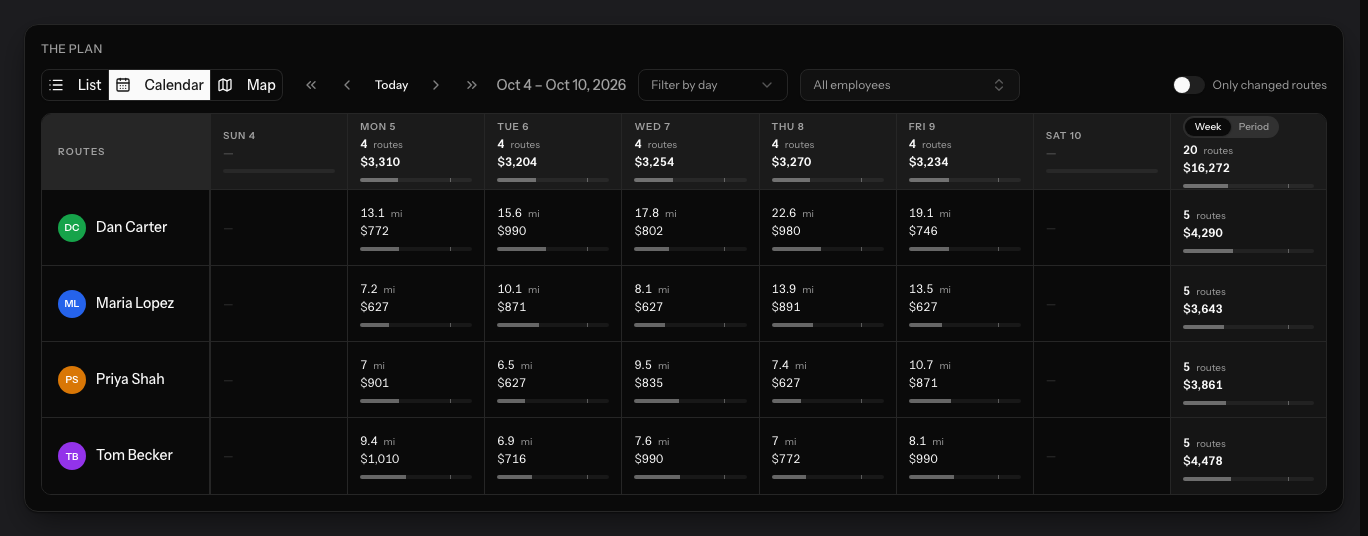Click Tom Becker's TB avatar
The image size is (1368, 536).
pos(72,456)
